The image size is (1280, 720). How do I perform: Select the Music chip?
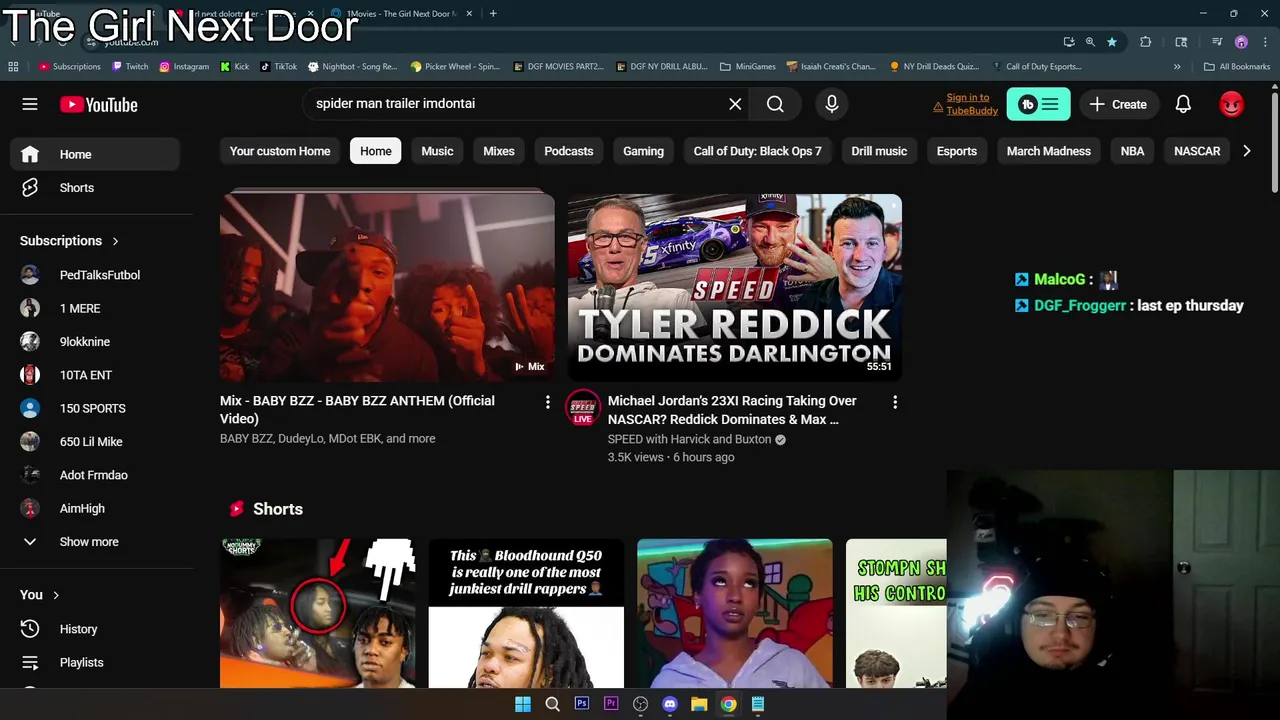437,151
